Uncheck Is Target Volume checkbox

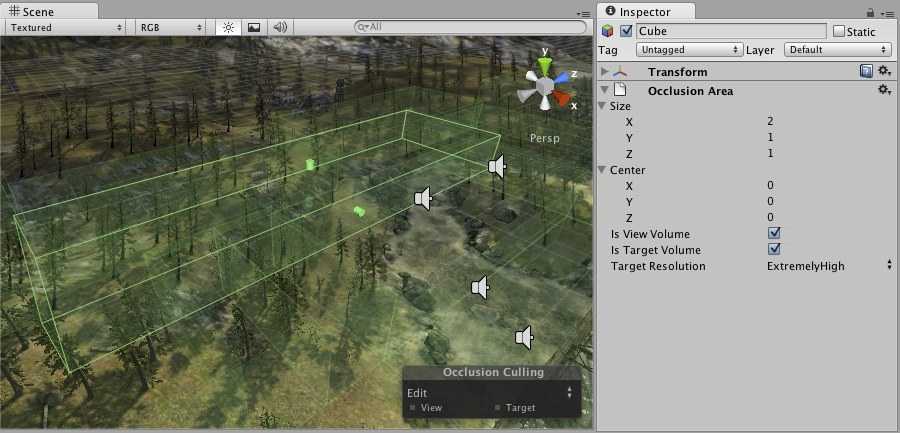pos(774,249)
